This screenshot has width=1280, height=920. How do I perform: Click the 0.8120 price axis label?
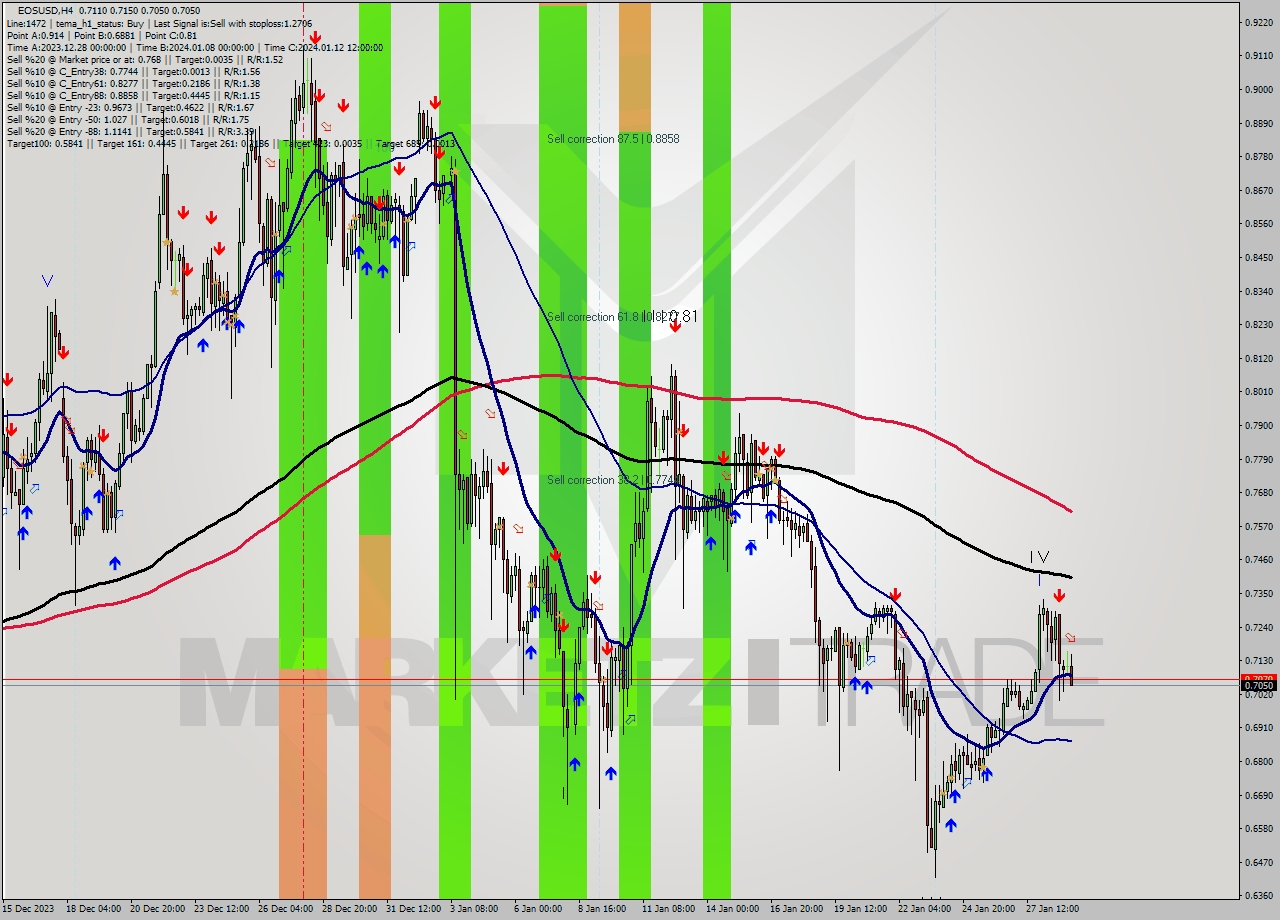(1257, 358)
